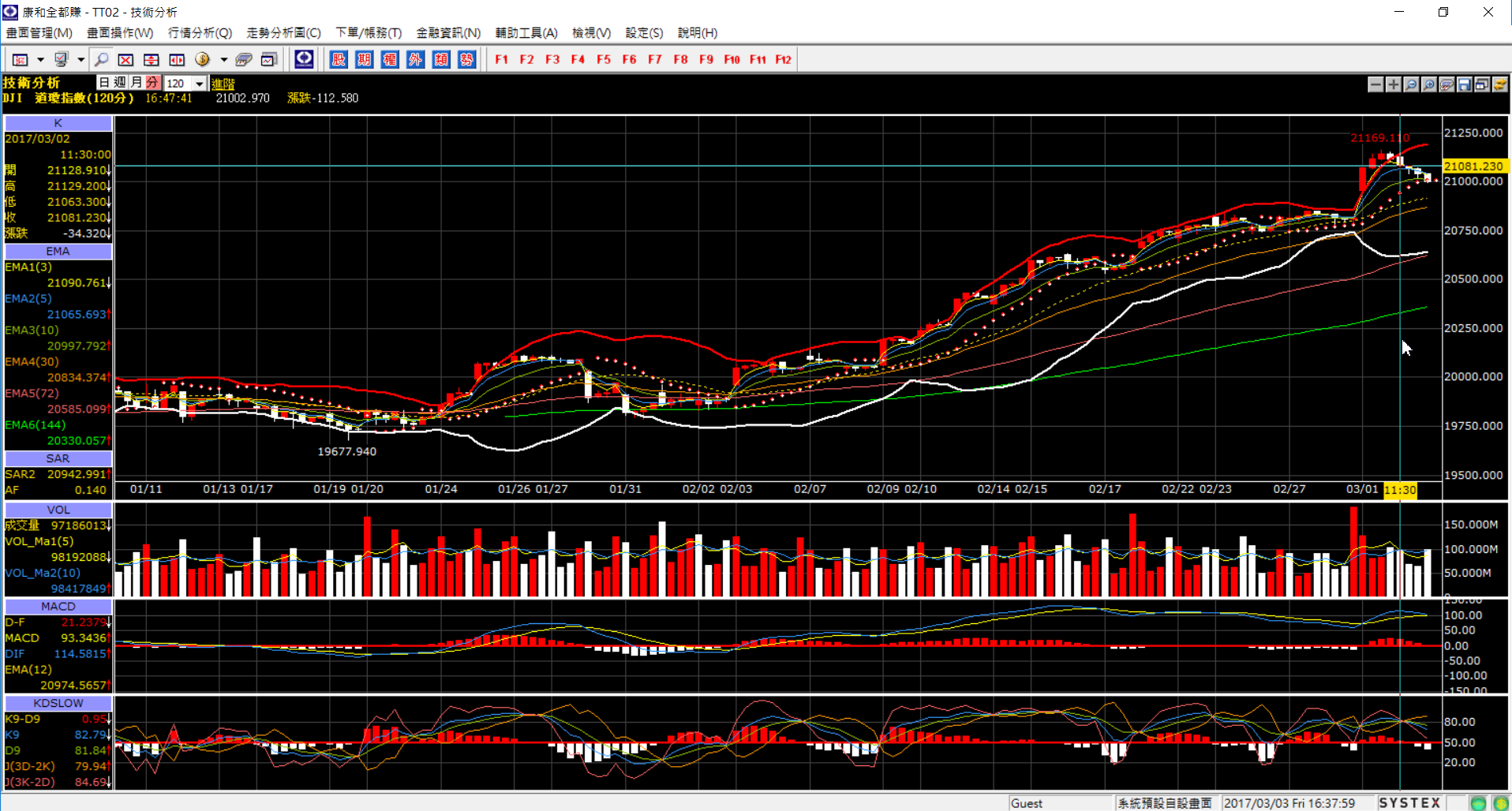The image size is (1512, 811).
Task: Expand dropdown arrow beside gold coin icon
Action: click(224, 59)
